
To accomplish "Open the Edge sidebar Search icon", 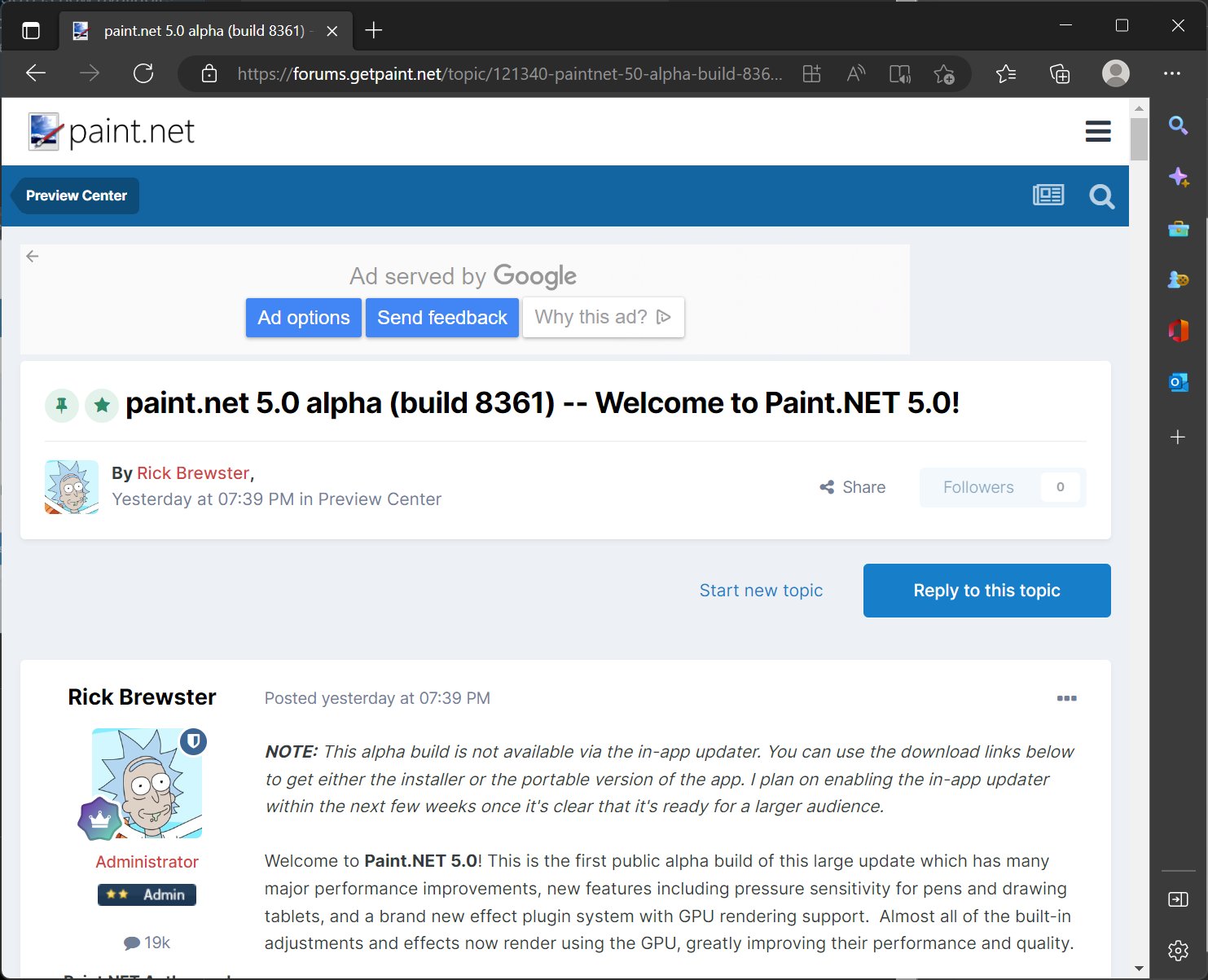I will click(1178, 125).
